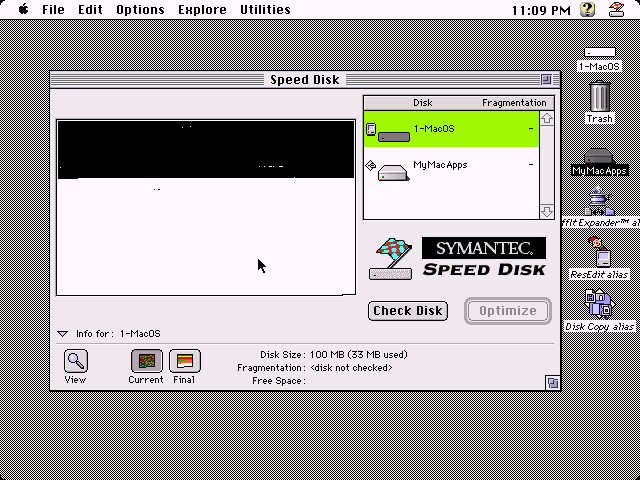Click the MyMacApps drive icon in list
Viewport: 640px width, 480px height.
point(393,172)
